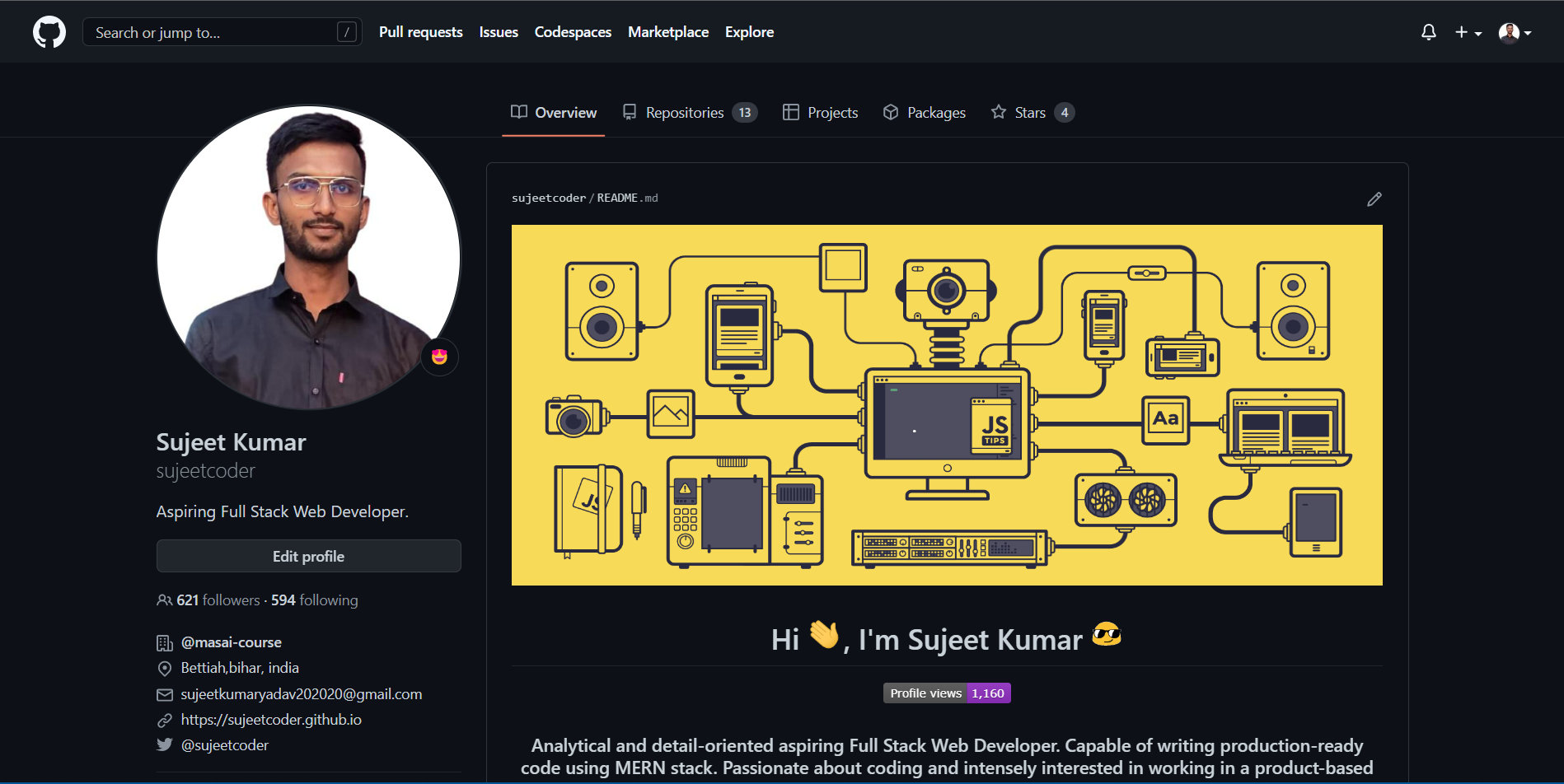The height and width of the screenshot is (784, 1564).
Task: Select the Projects table icon
Action: [x=792, y=112]
